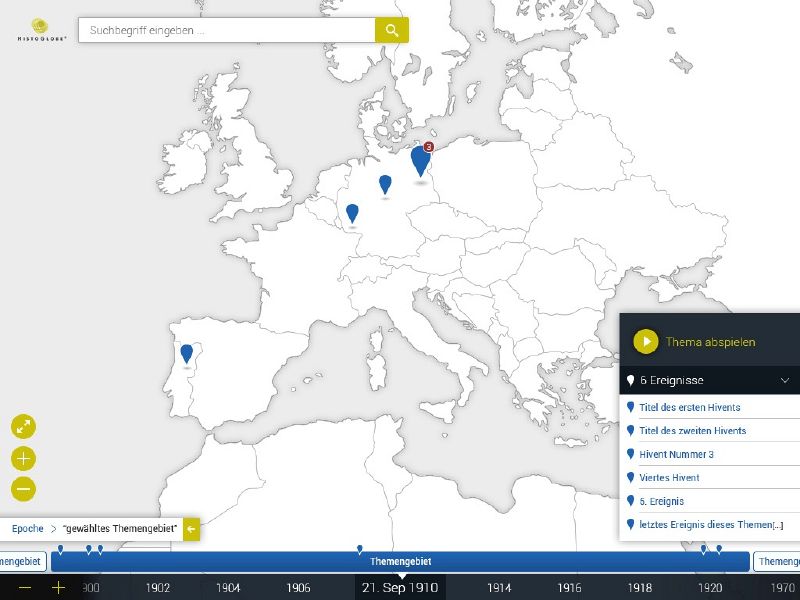This screenshot has height=600, width=800.
Task: Click the timeline event pin above 1920
Action: coord(704,549)
